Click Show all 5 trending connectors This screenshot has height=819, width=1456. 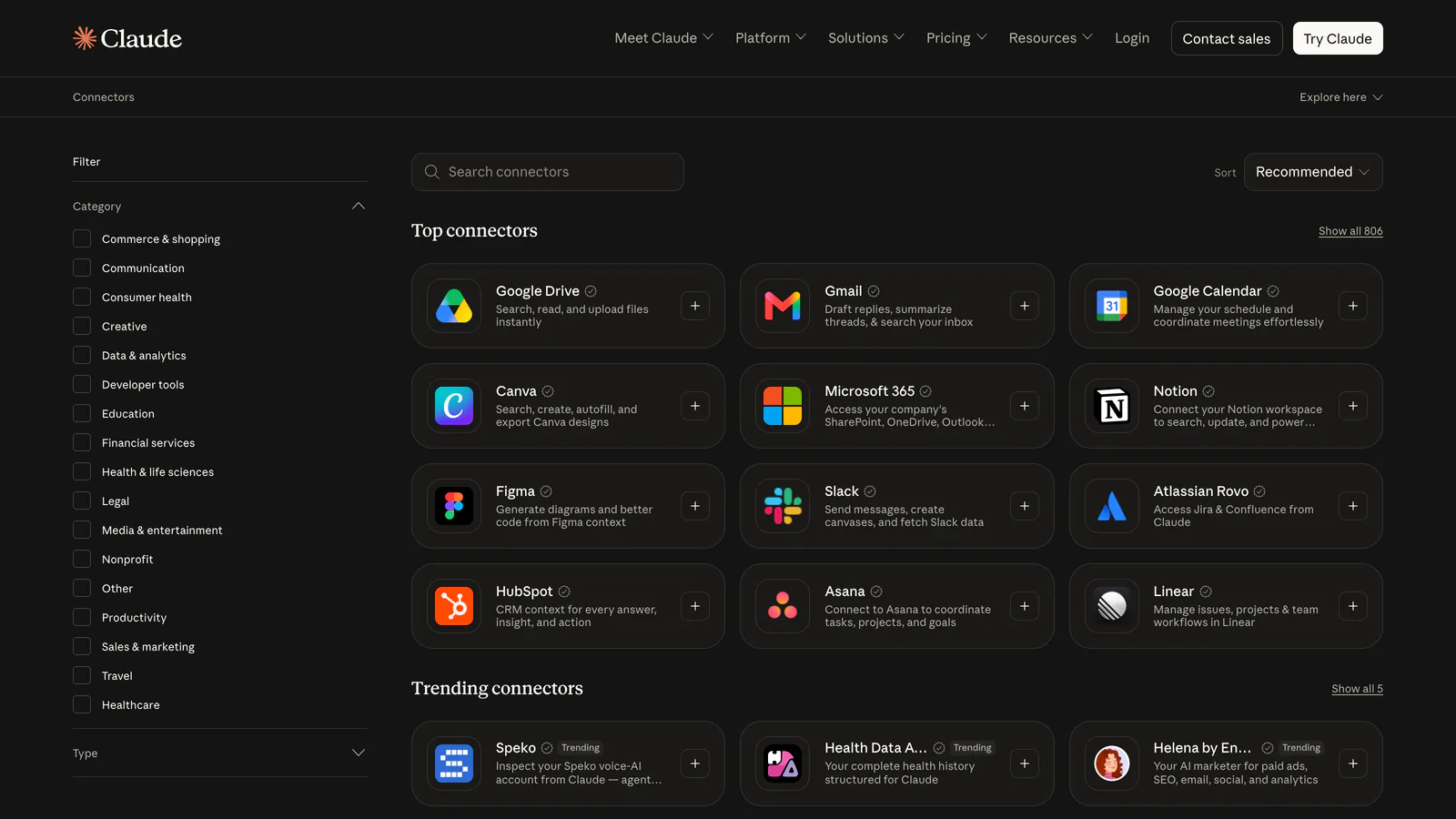1357,689
